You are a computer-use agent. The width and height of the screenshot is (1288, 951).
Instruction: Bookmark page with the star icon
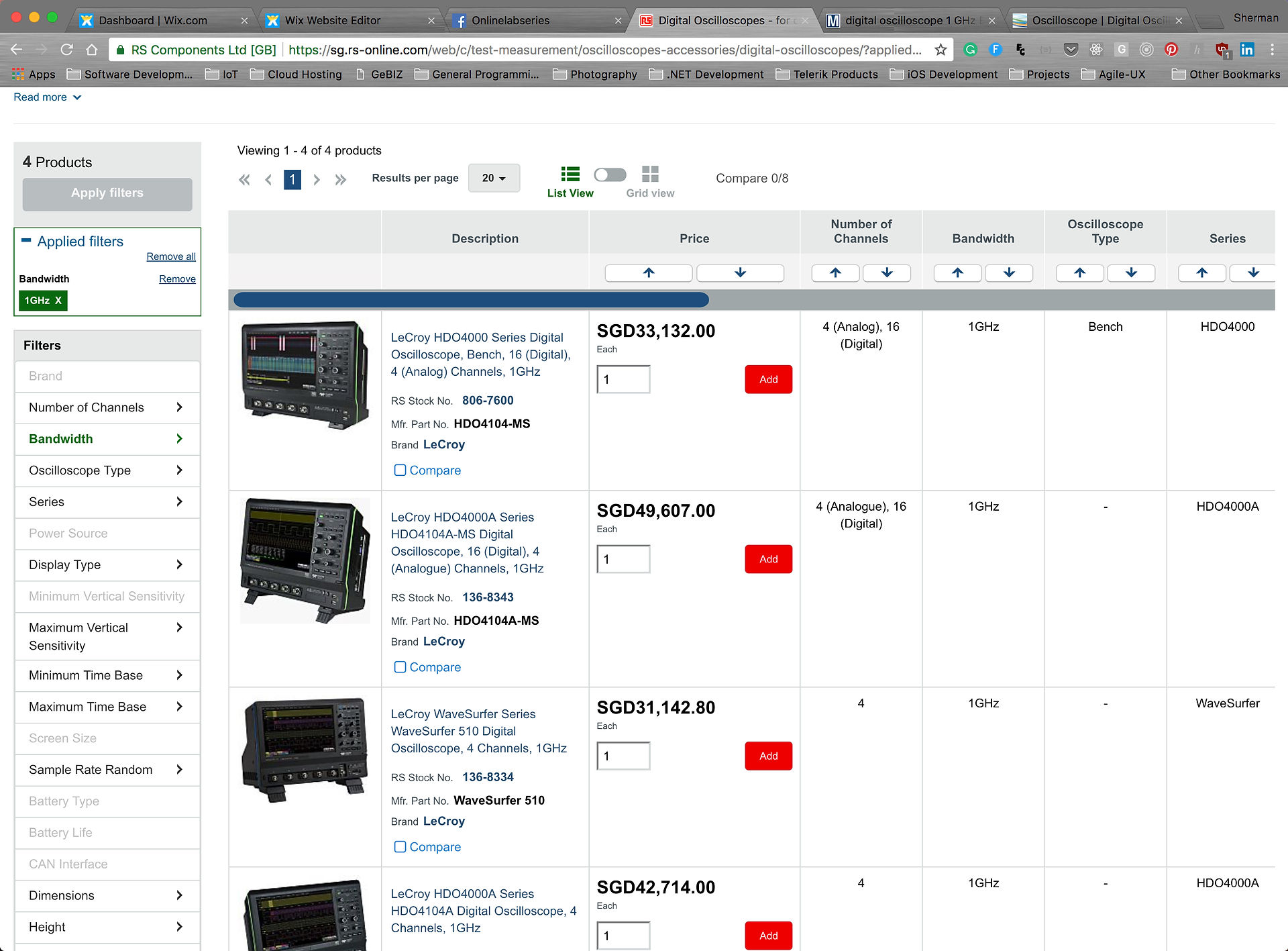(941, 50)
